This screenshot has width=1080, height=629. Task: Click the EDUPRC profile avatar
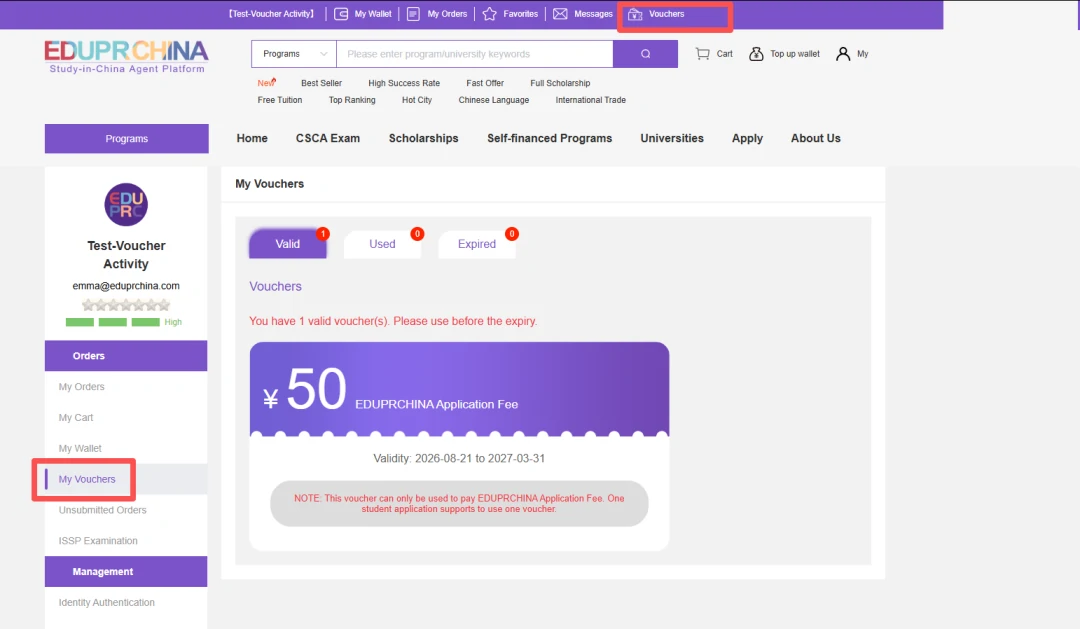[x=126, y=205]
